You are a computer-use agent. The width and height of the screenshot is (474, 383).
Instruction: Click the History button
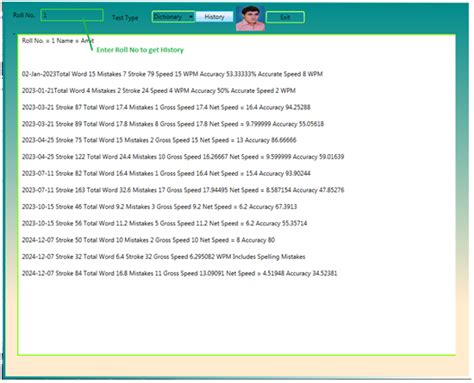coord(214,17)
